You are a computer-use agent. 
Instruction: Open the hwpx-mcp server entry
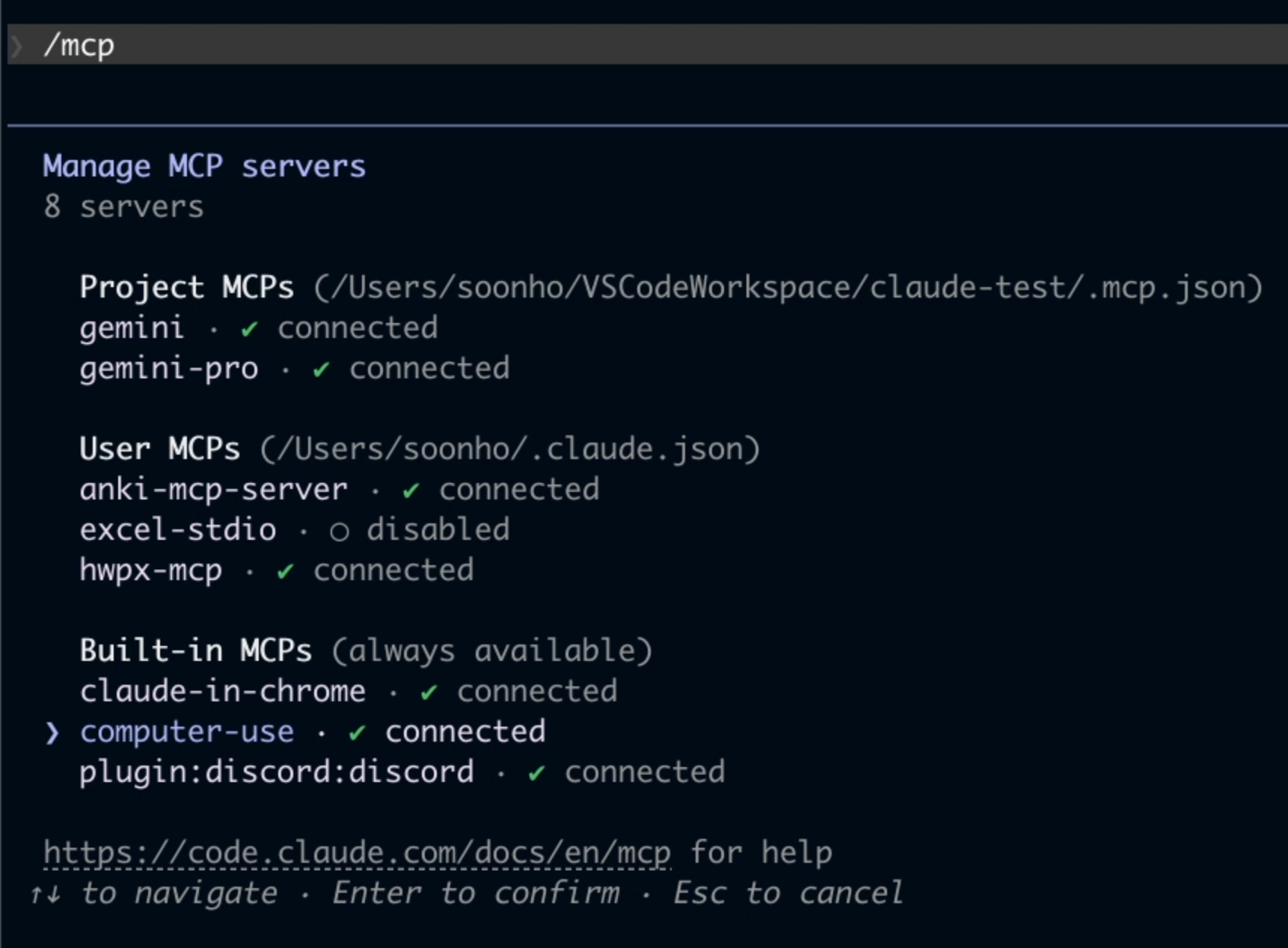(277, 570)
